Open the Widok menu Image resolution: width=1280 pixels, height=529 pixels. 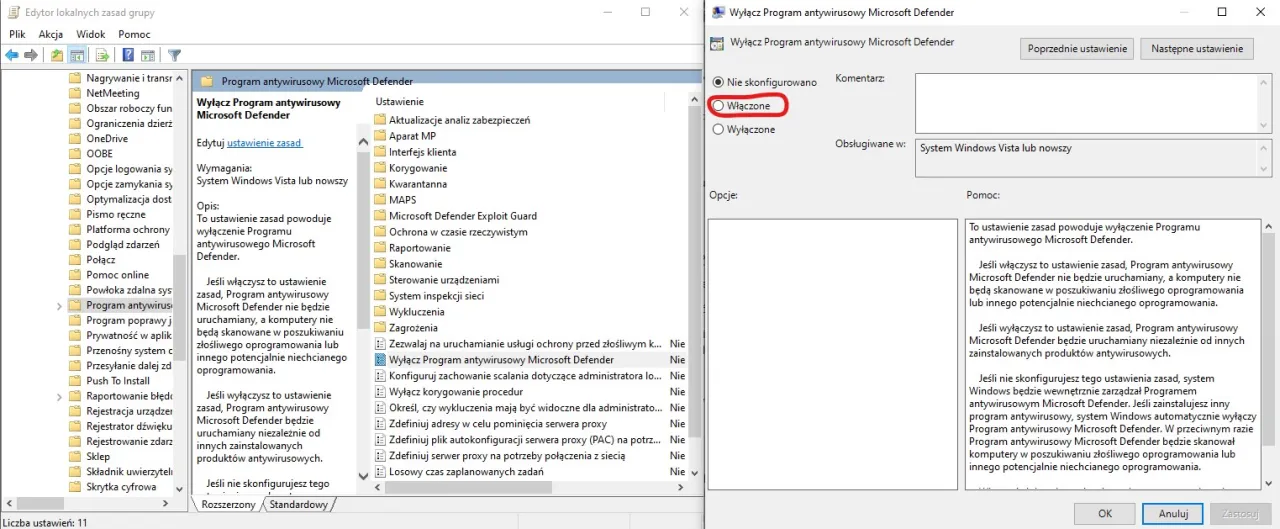coord(90,34)
